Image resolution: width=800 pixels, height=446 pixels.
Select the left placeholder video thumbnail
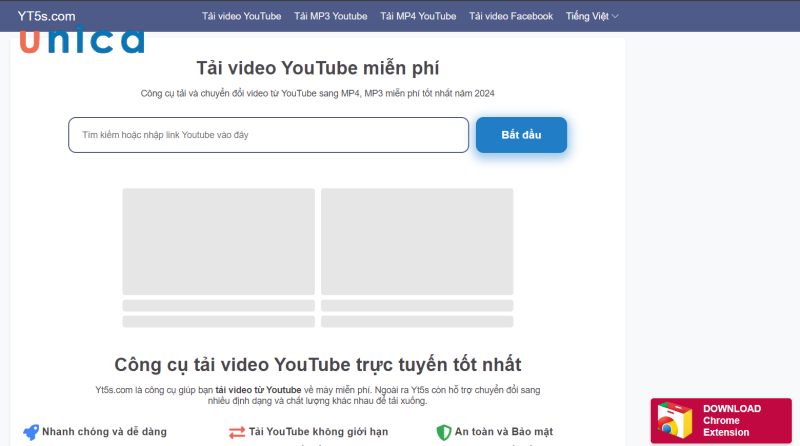tap(218, 241)
